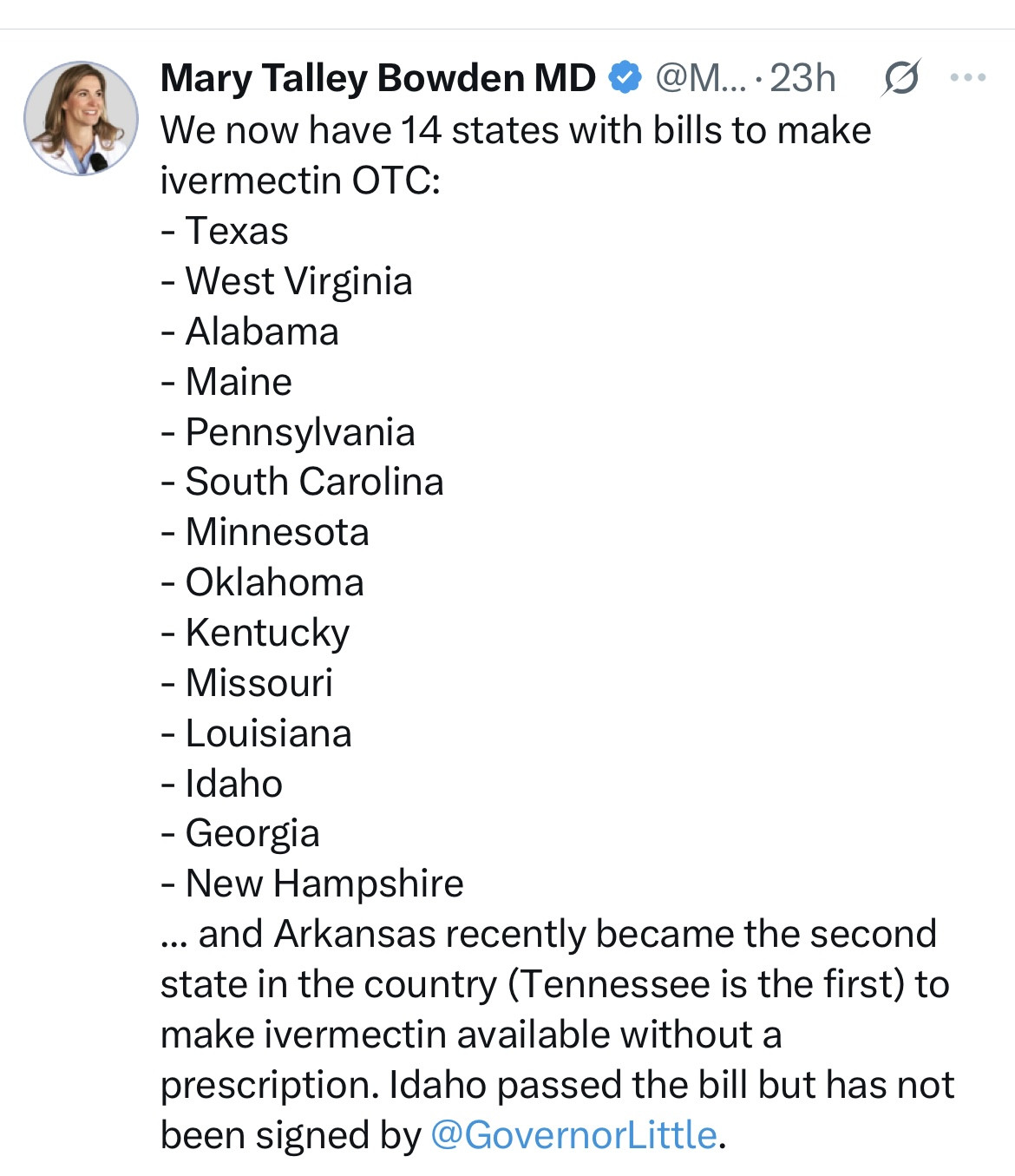Click the Missouri list entry
Viewport: 1015px width, 1176px height.
(259, 683)
